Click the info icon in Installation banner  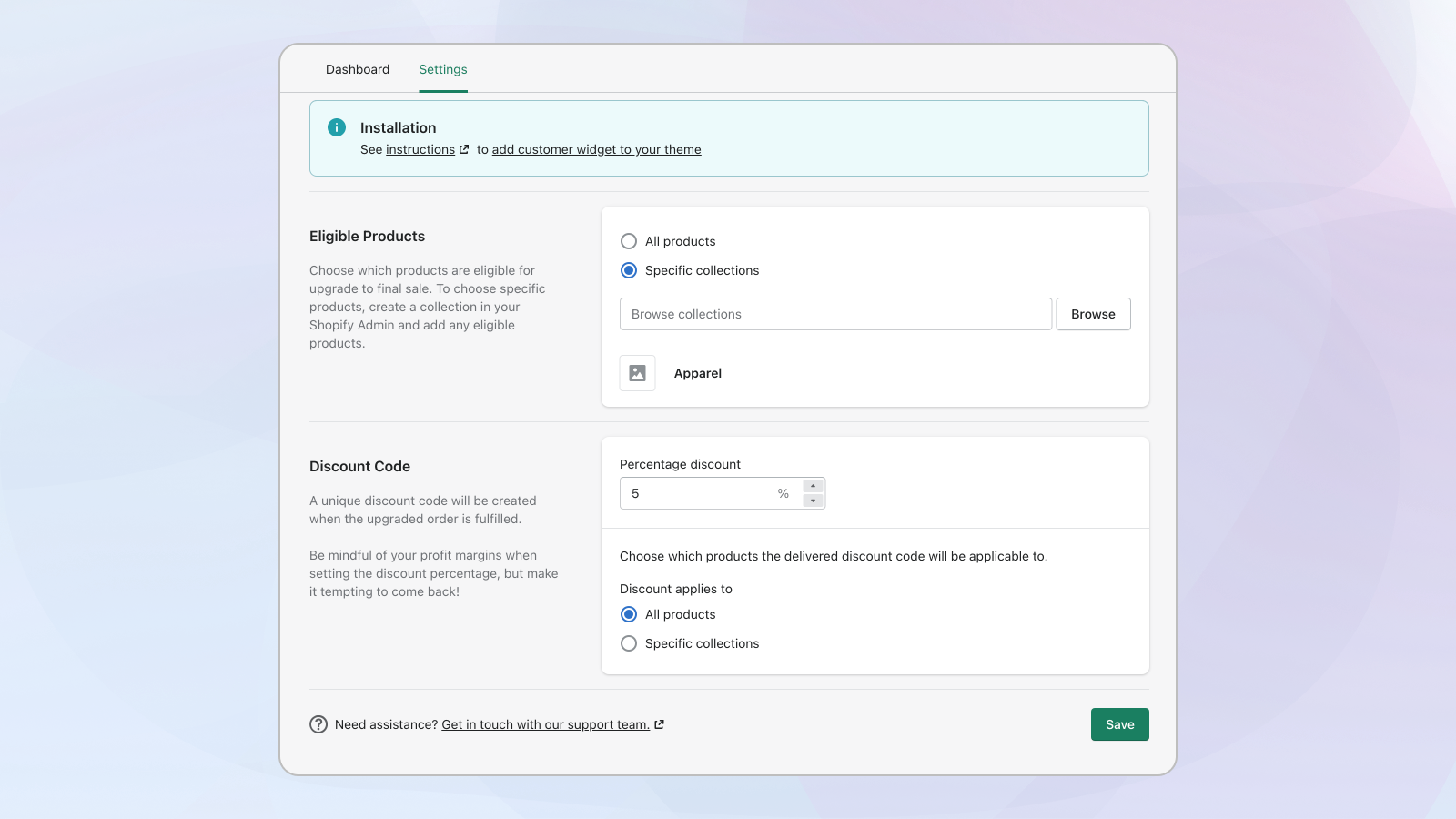(337, 127)
